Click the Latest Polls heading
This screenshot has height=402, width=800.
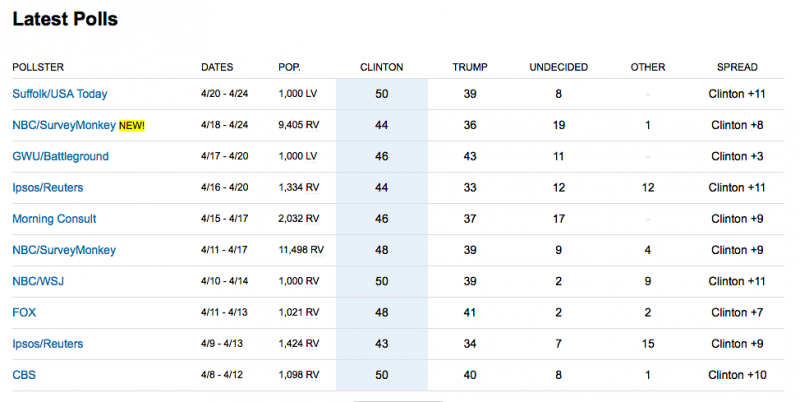tap(65, 20)
